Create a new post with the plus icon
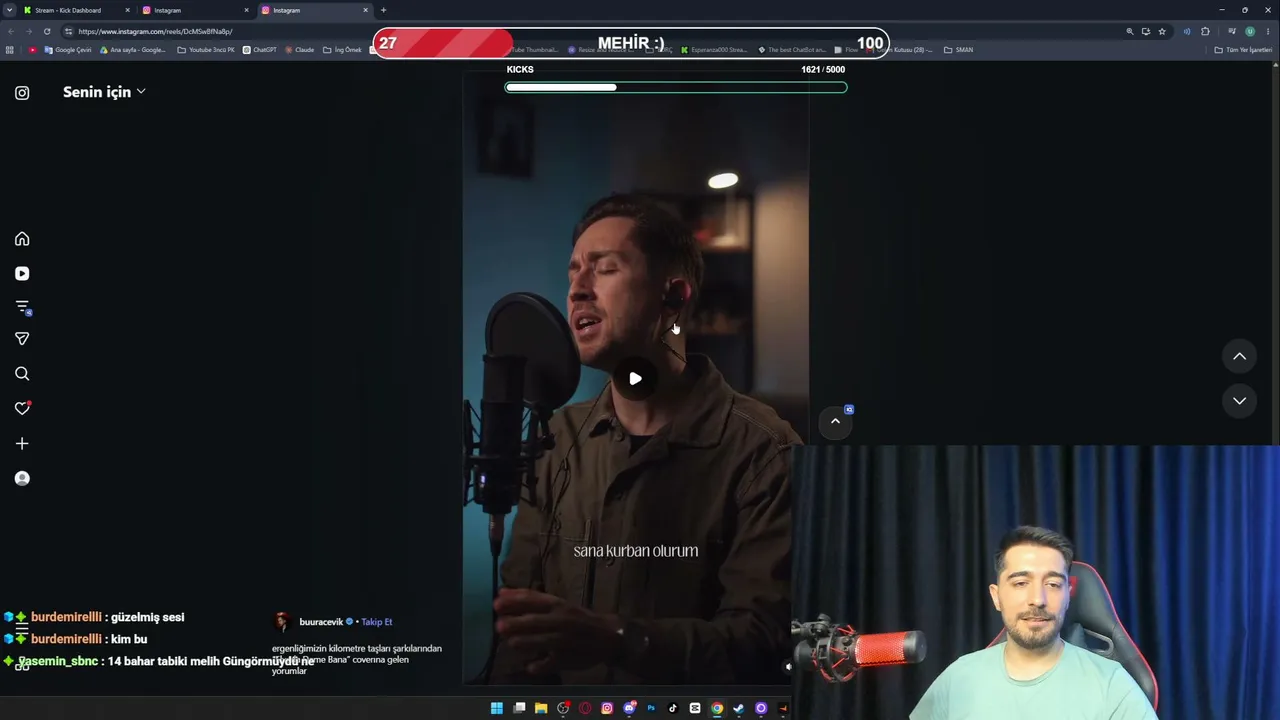This screenshot has width=1280, height=720. [22, 443]
